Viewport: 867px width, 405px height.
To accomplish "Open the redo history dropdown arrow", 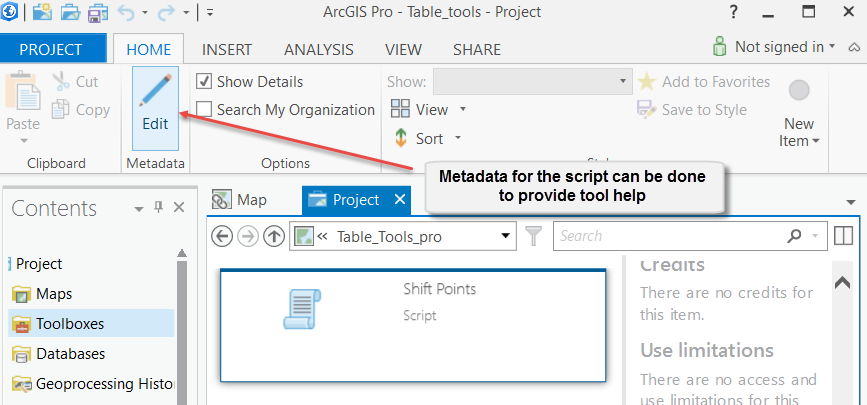I will [x=186, y=12].
